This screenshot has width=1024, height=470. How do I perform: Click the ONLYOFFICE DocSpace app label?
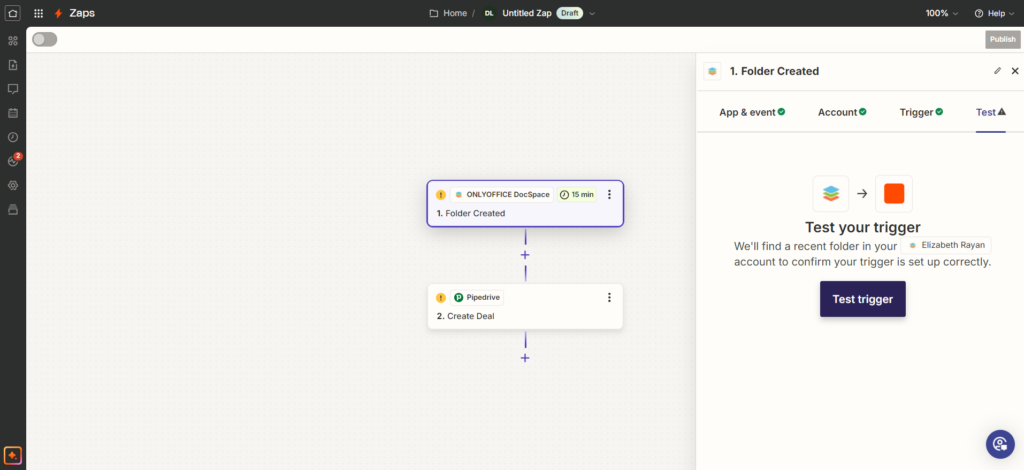[x=502, y=195]
